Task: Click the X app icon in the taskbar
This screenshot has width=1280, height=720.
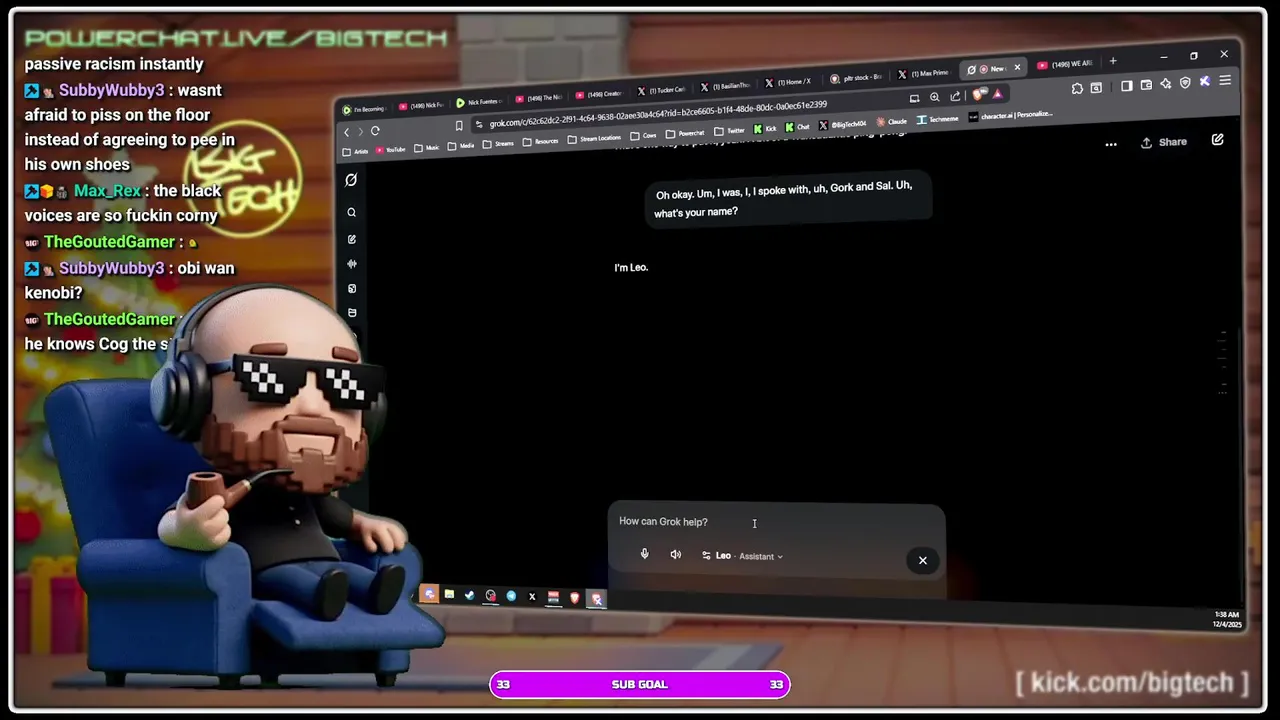Action: (532, 596)
